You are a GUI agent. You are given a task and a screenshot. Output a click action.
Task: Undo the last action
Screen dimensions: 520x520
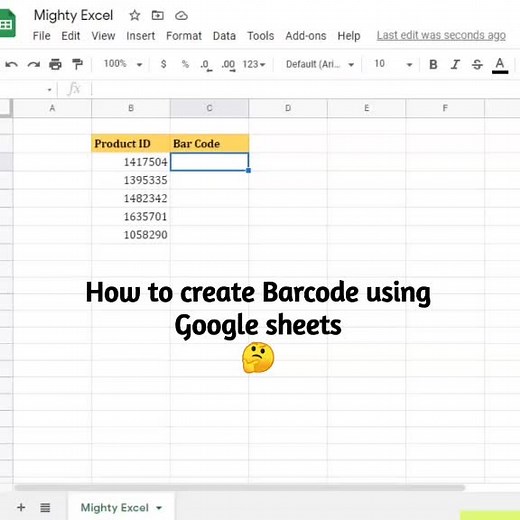(12, 64)
